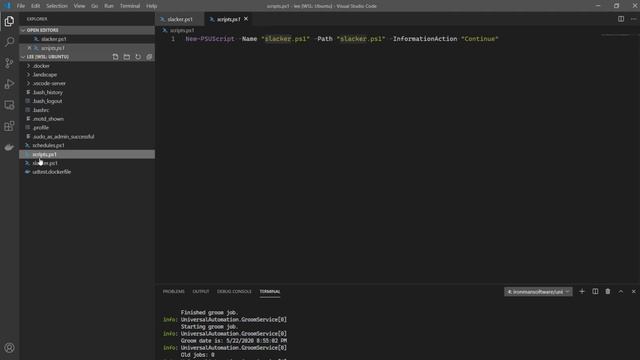The width and height of the screenshot is (640, 360).
Task: Open the View menu
Action: tap(79, 6)
